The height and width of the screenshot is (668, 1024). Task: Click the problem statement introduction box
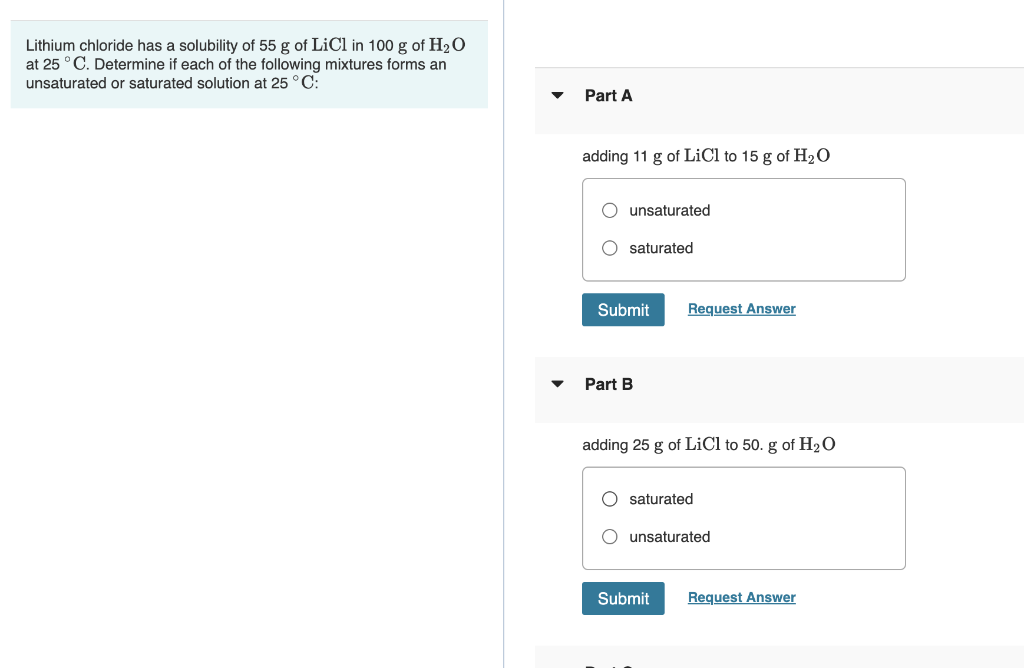pos(248,64)
